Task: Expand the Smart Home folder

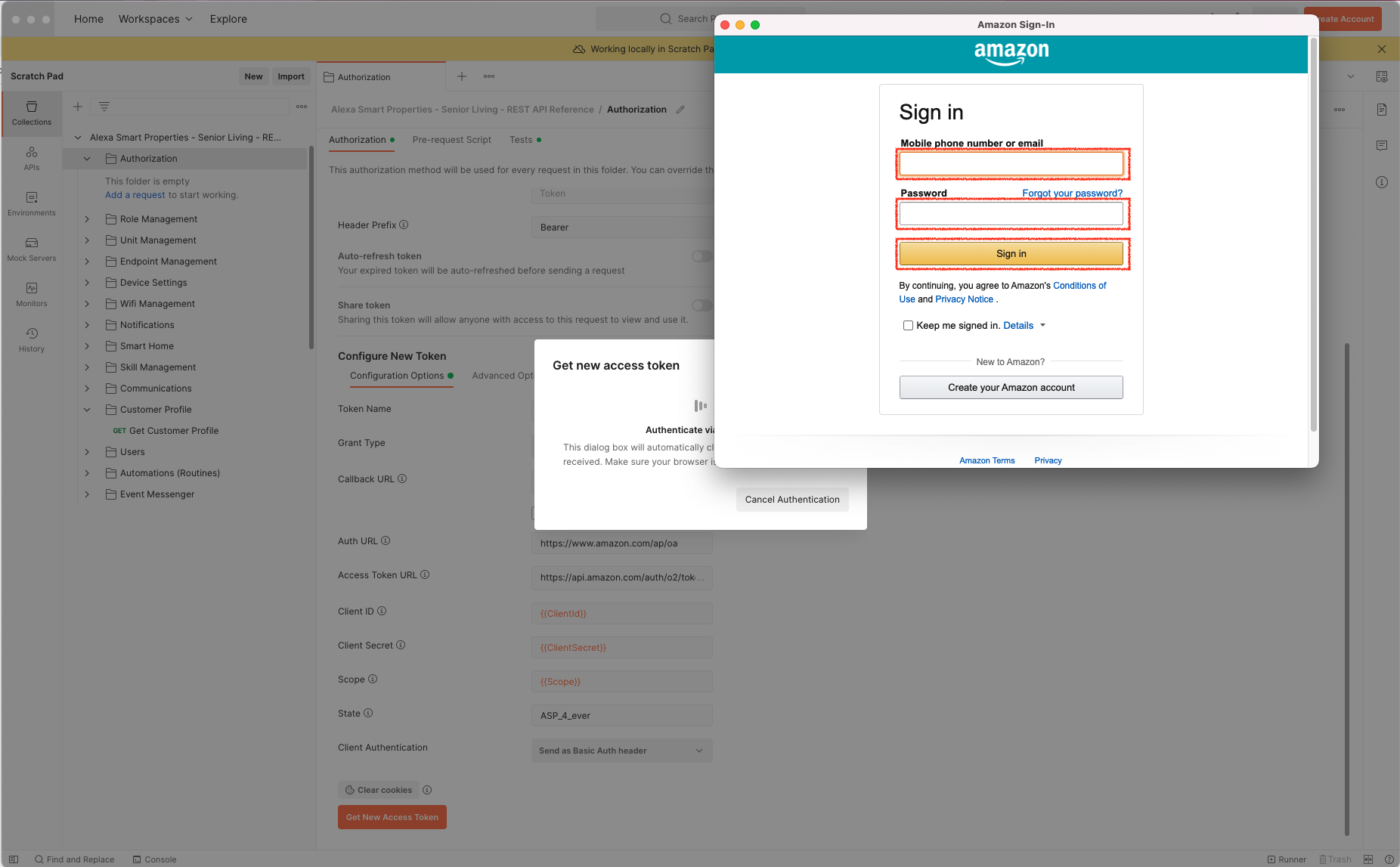Action: pos(87,346)
